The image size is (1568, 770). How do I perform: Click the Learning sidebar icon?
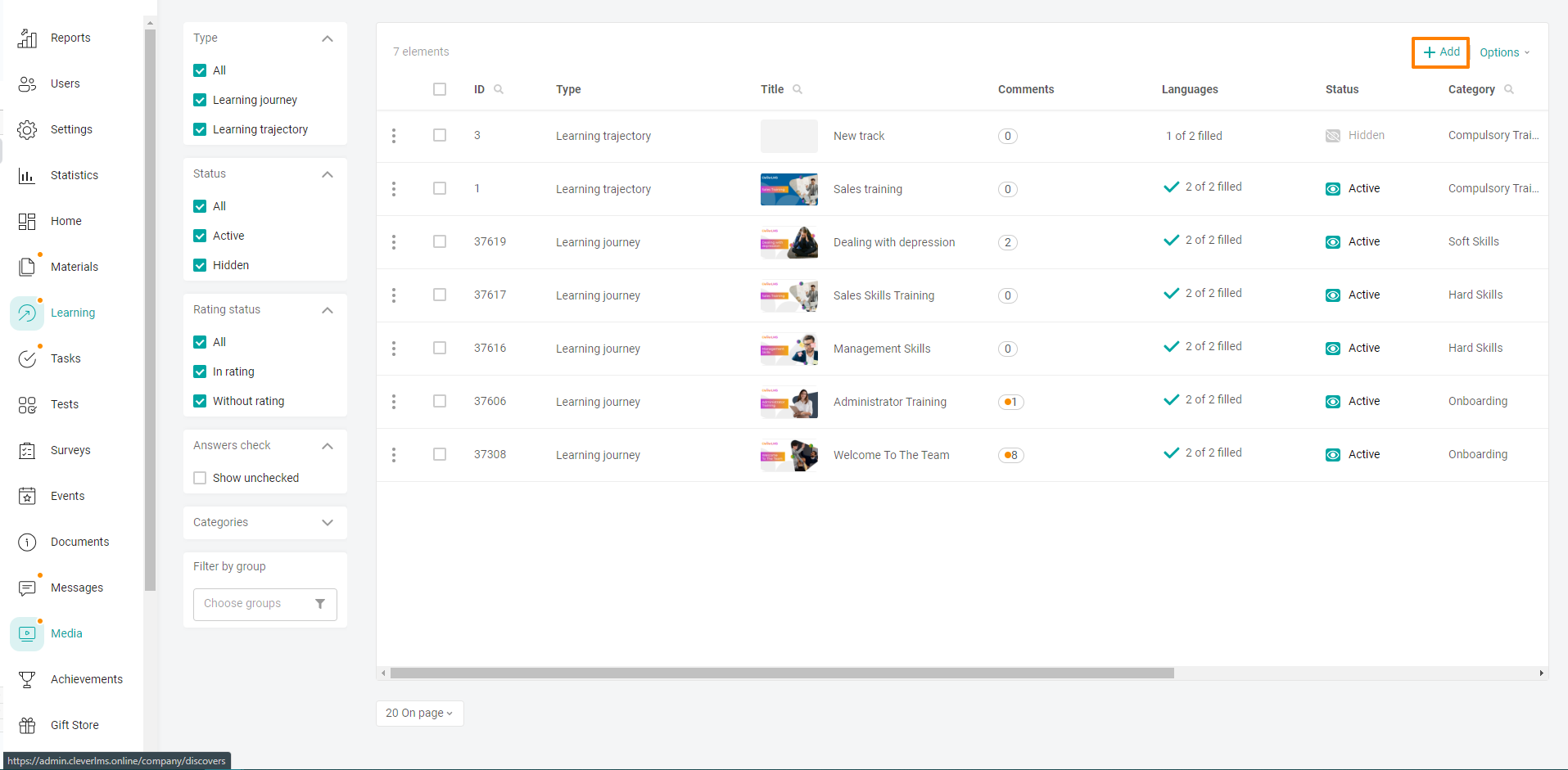[27, 313]
